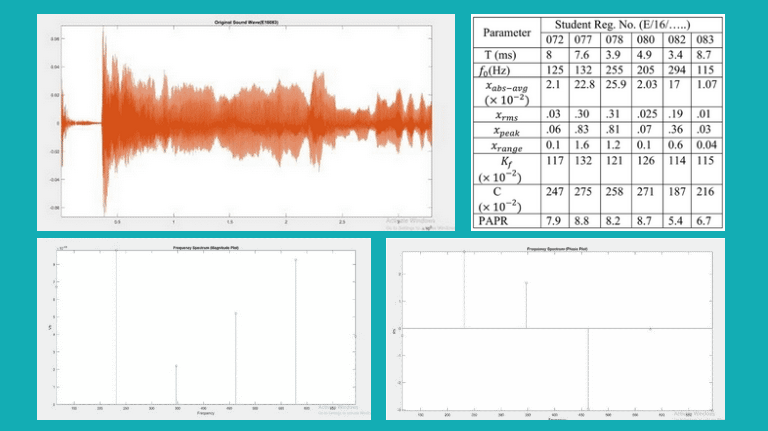Viewport: 768px width, 431px height.
Task: Click the Frequency axis label of magnitude plot
Action: point(205,413)
